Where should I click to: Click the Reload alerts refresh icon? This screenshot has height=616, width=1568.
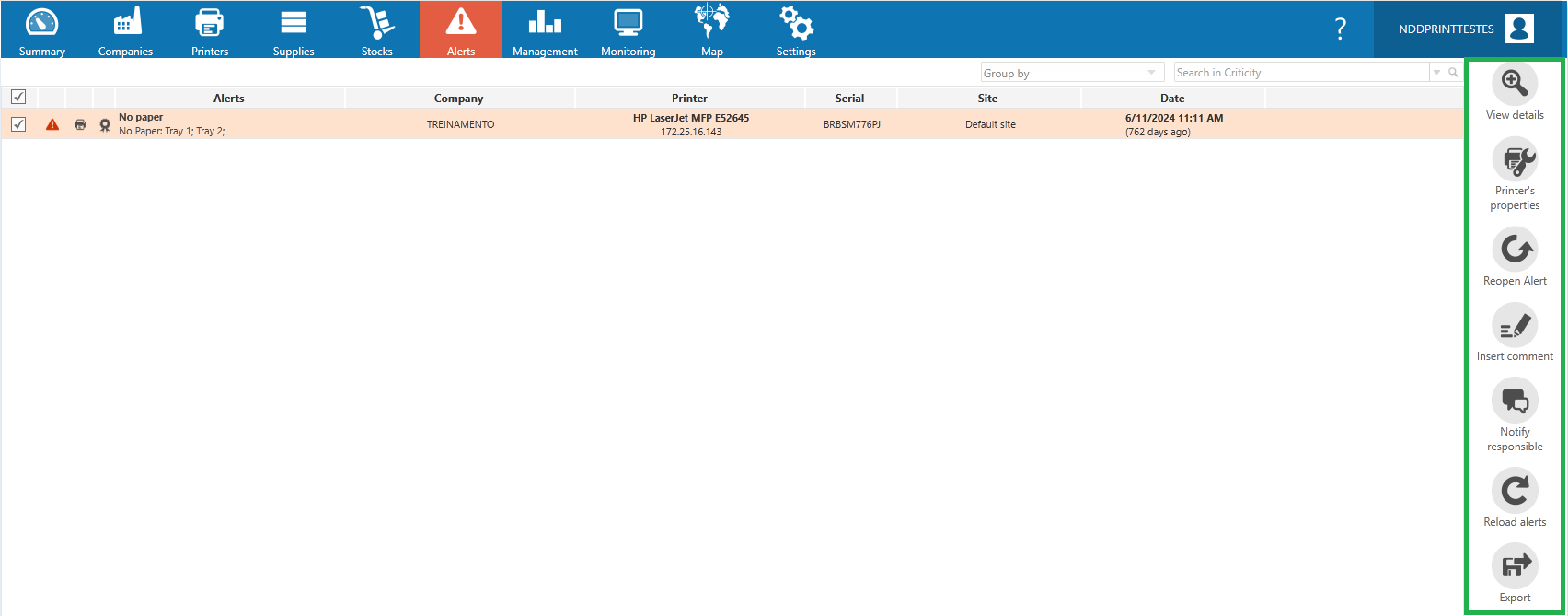pos(1515,491)
